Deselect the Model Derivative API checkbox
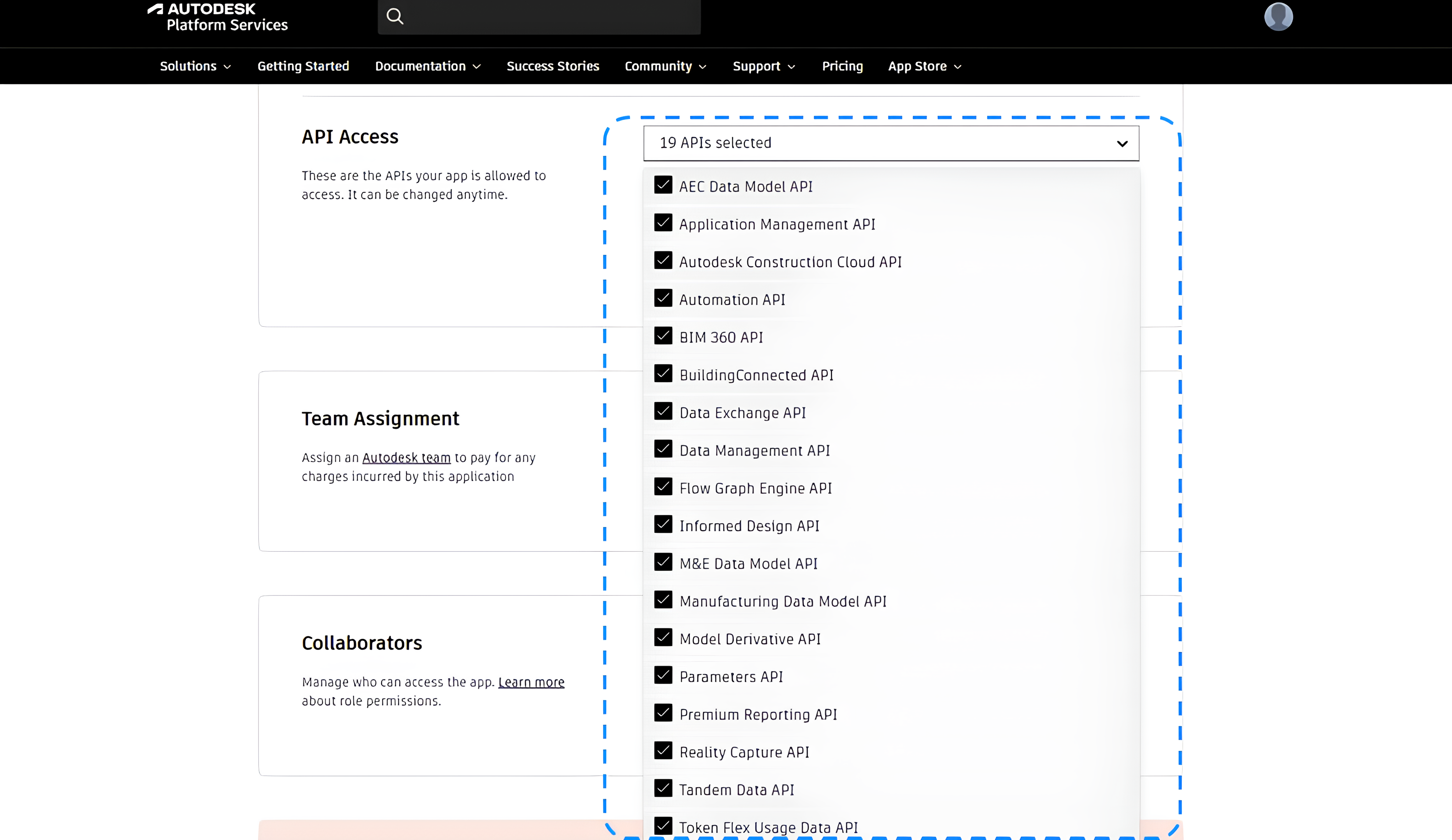The height and width of the screenshot is (840, 1452). pos(663,638)
